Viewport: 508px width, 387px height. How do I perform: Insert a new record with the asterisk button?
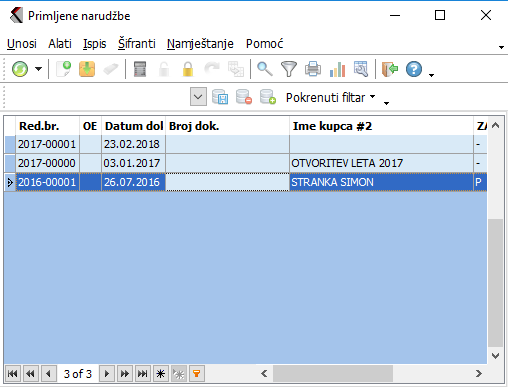161,374
